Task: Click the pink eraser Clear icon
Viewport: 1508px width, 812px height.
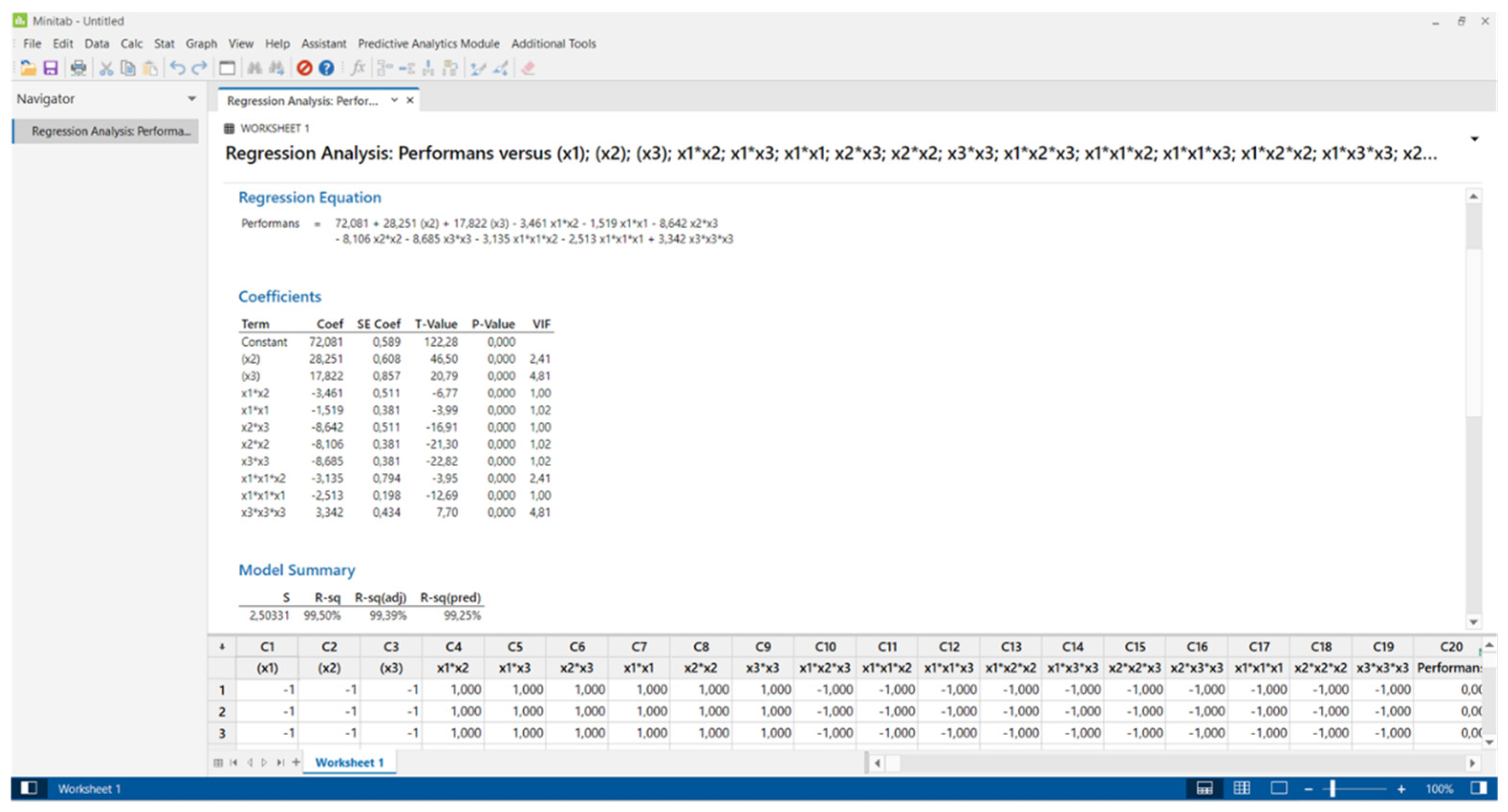Action: (x=528, y=68)
